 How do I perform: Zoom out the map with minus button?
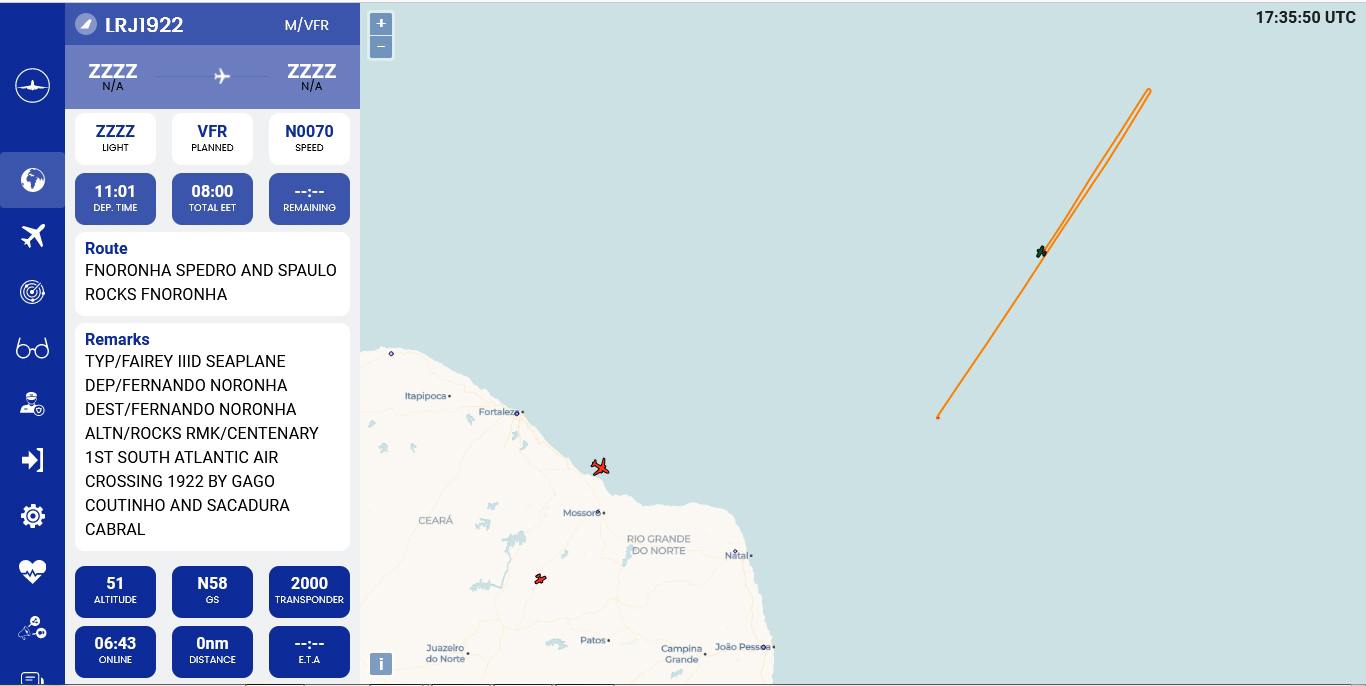(x=381, y=47)
